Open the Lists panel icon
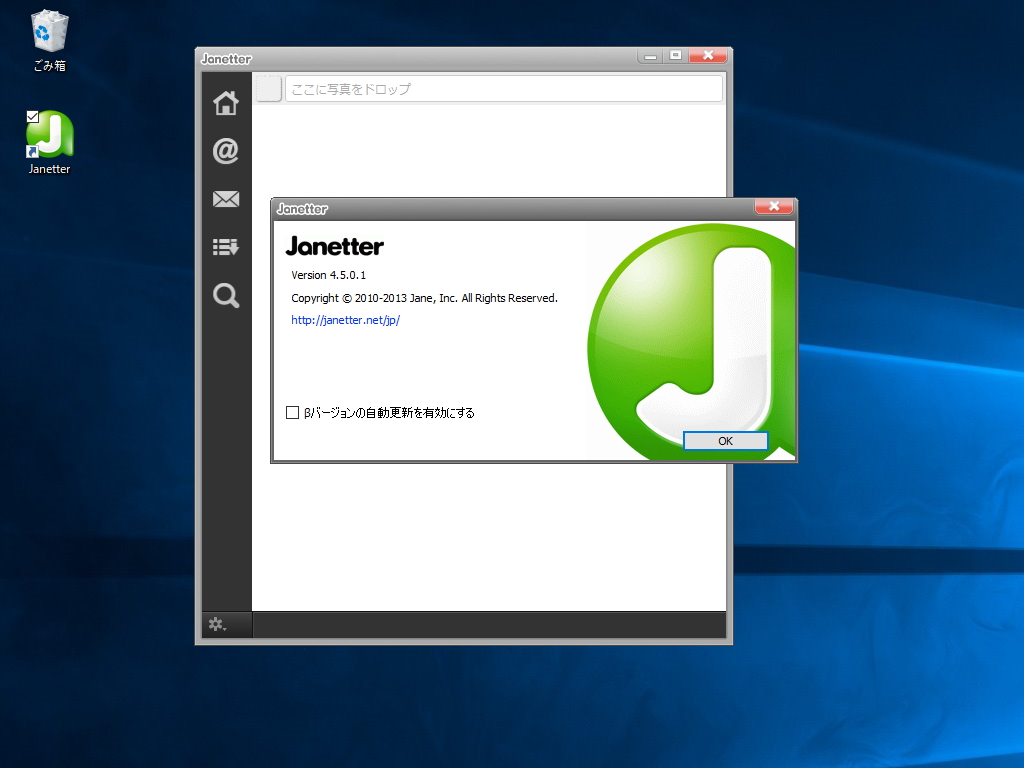1024x768 pixels. (226, 247)
